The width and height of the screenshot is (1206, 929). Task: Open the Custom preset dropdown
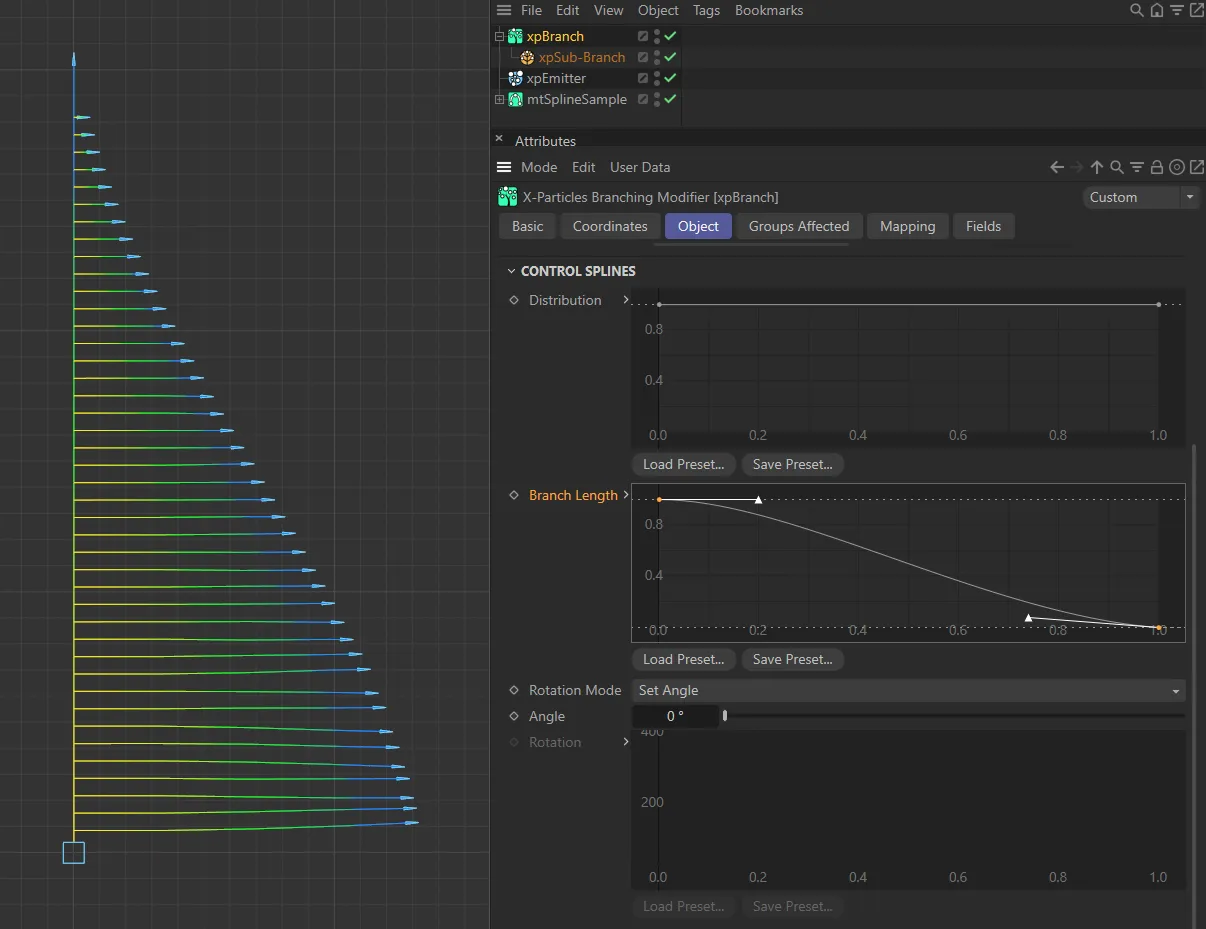(x=1139, y=197)
